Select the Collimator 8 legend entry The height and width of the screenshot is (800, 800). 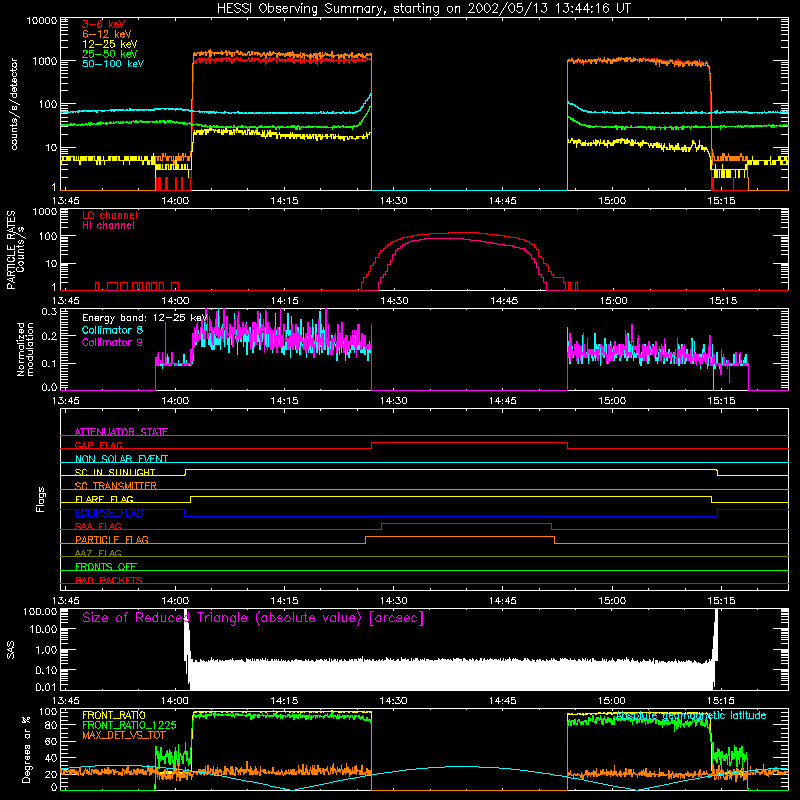112,330
